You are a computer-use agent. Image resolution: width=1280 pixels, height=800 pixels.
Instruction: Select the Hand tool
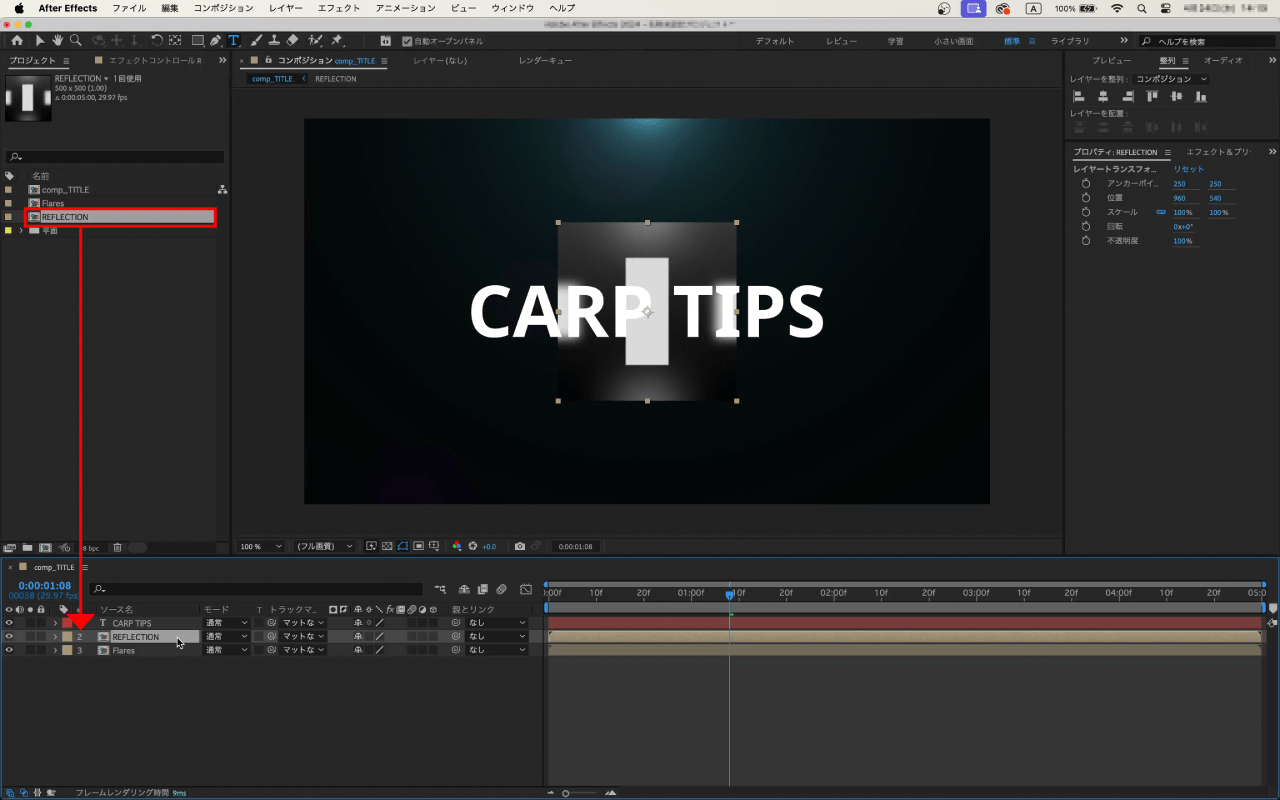point(58,41)
